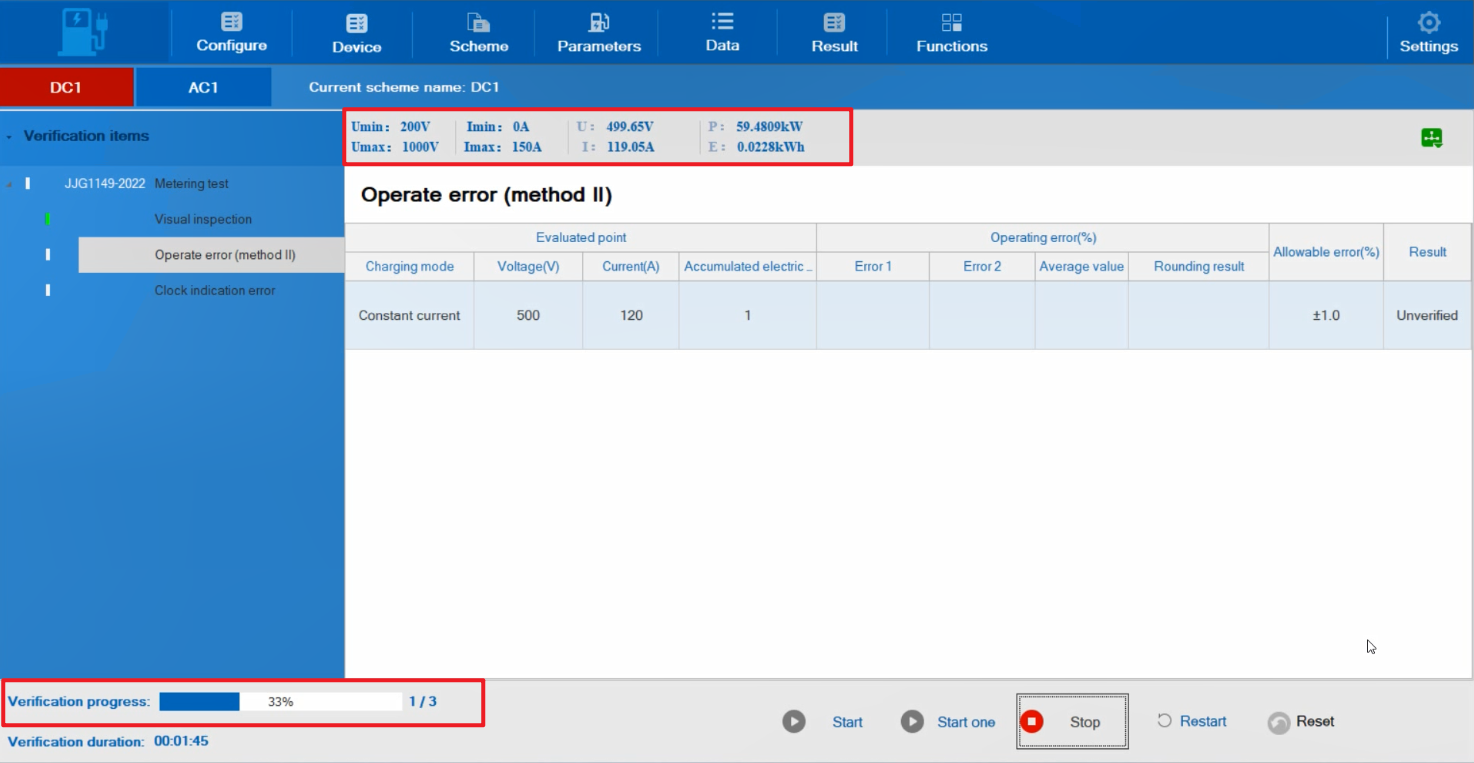Image resolution: width=1474 pixels, height=763 pixels.
Task: Click the verification progress bar
Action: pyautogui.click(x=280, y=702)
